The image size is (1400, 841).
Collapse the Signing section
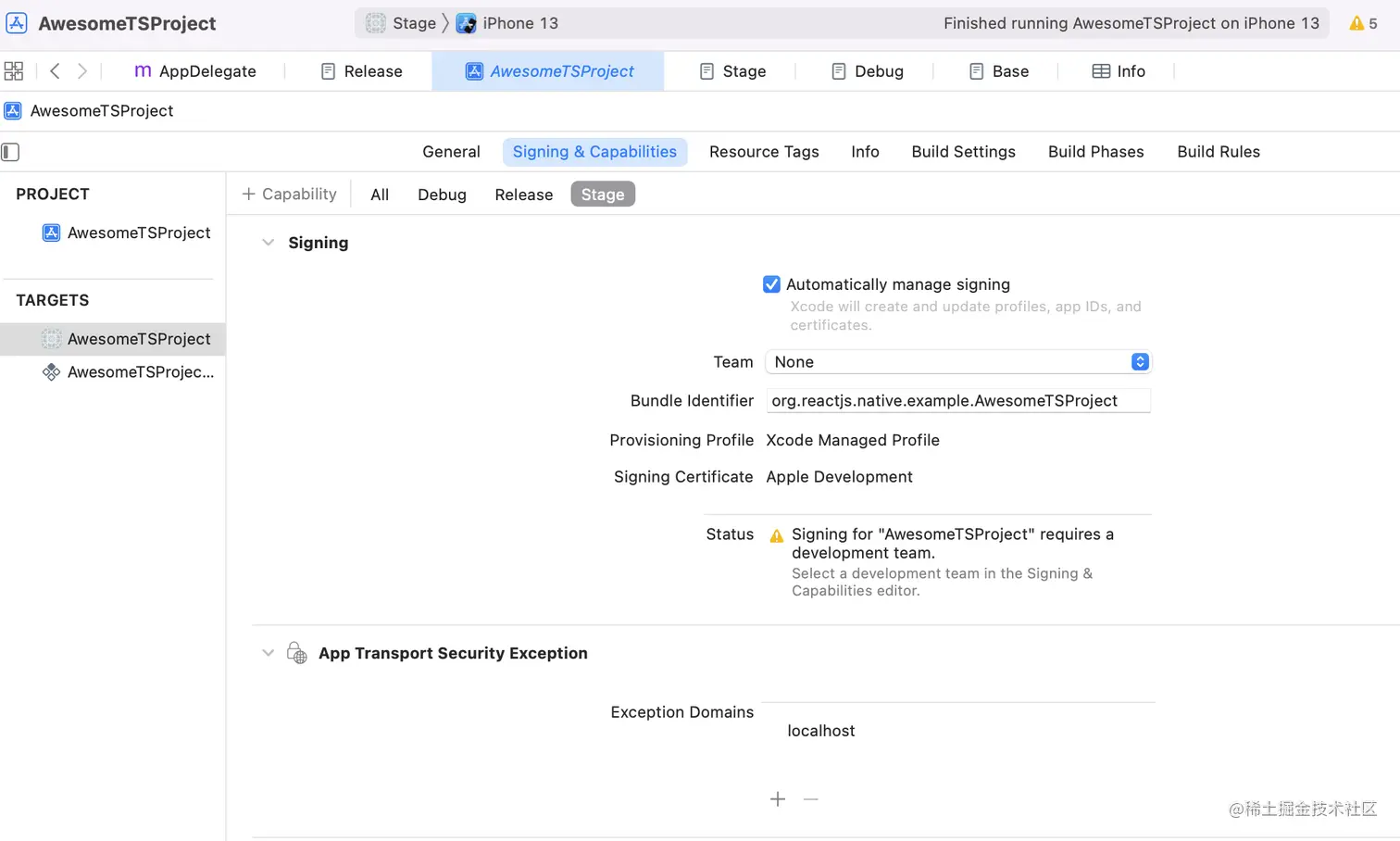(x=269, y=243)
